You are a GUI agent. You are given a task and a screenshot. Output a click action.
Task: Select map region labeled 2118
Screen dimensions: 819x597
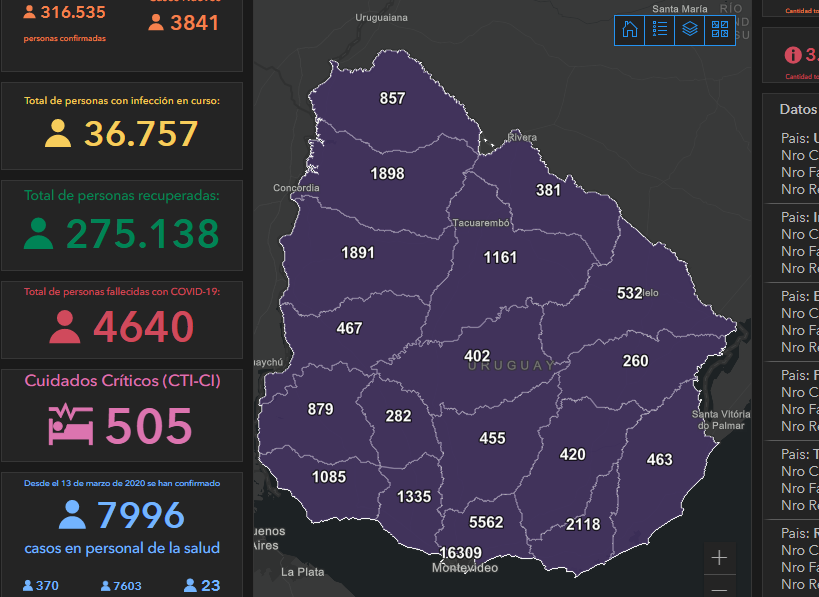pyautogui.click(x=583, y=524)
